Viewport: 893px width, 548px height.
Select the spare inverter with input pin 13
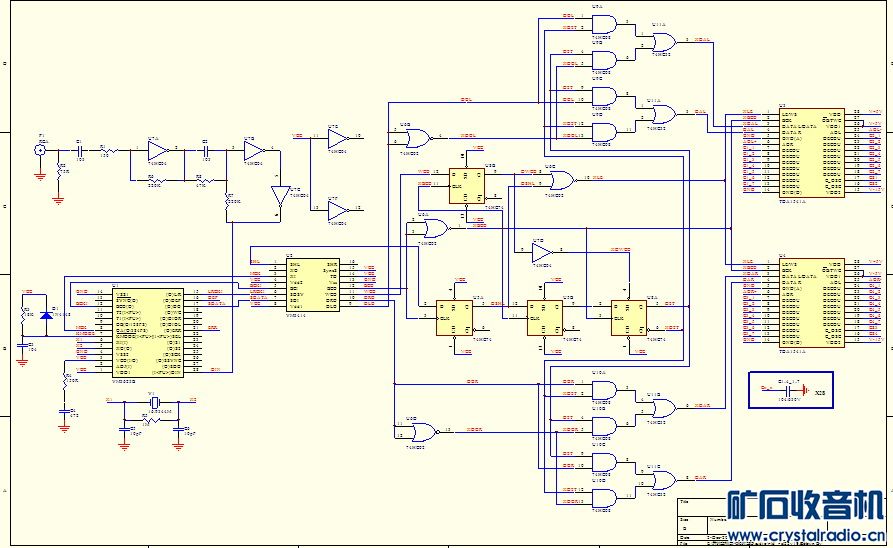pyautogui.click(x=338, y=210)
